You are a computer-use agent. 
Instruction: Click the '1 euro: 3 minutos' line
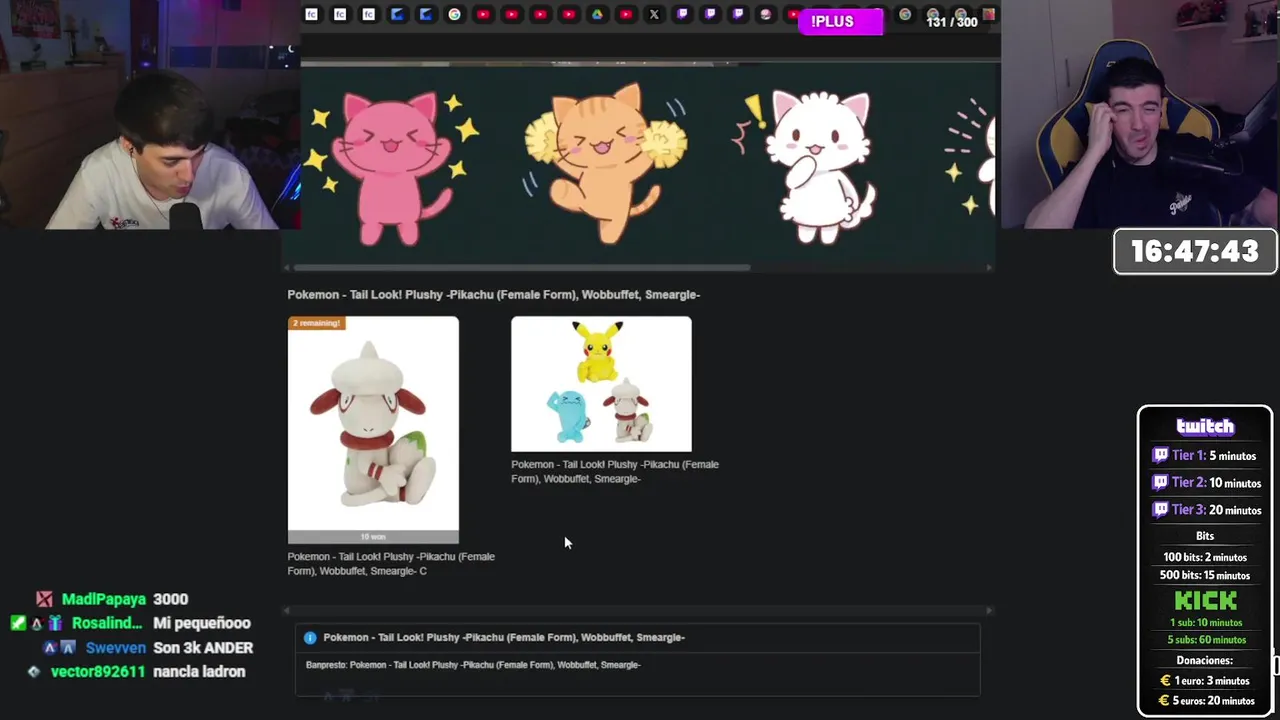pos(1205,681)
